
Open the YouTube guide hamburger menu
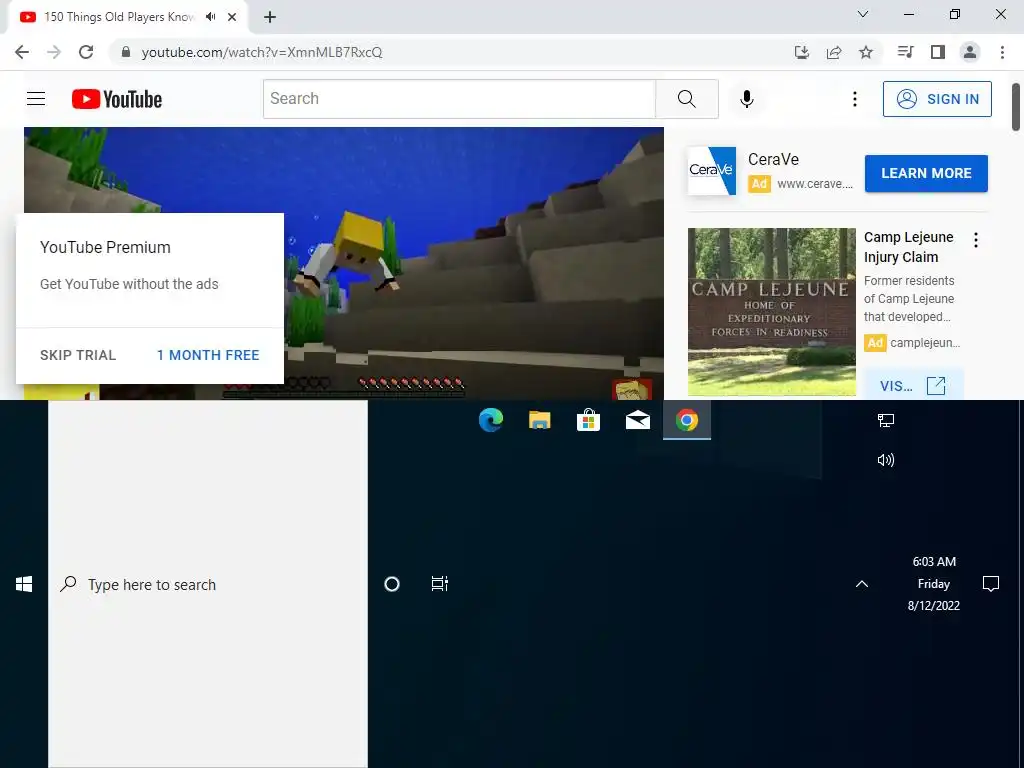[x=36, y=99]
